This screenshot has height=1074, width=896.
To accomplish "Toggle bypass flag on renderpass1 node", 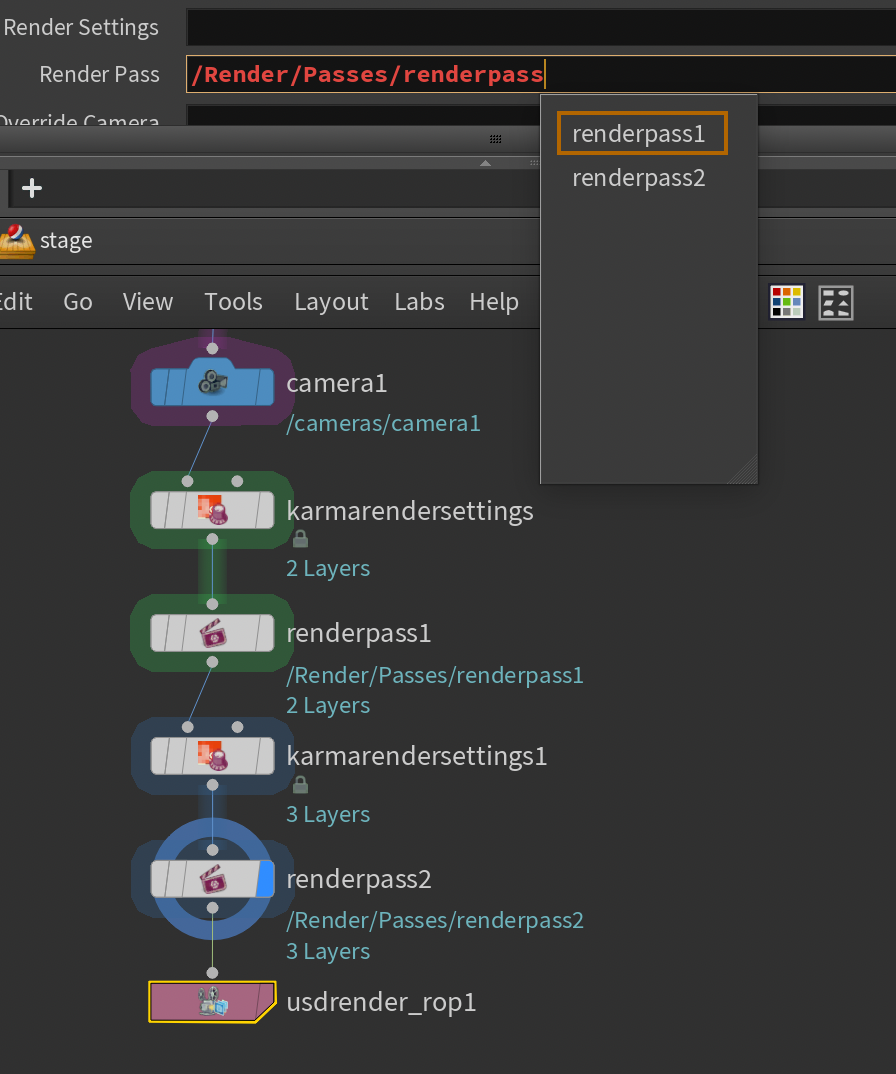I will click(160, 633).
